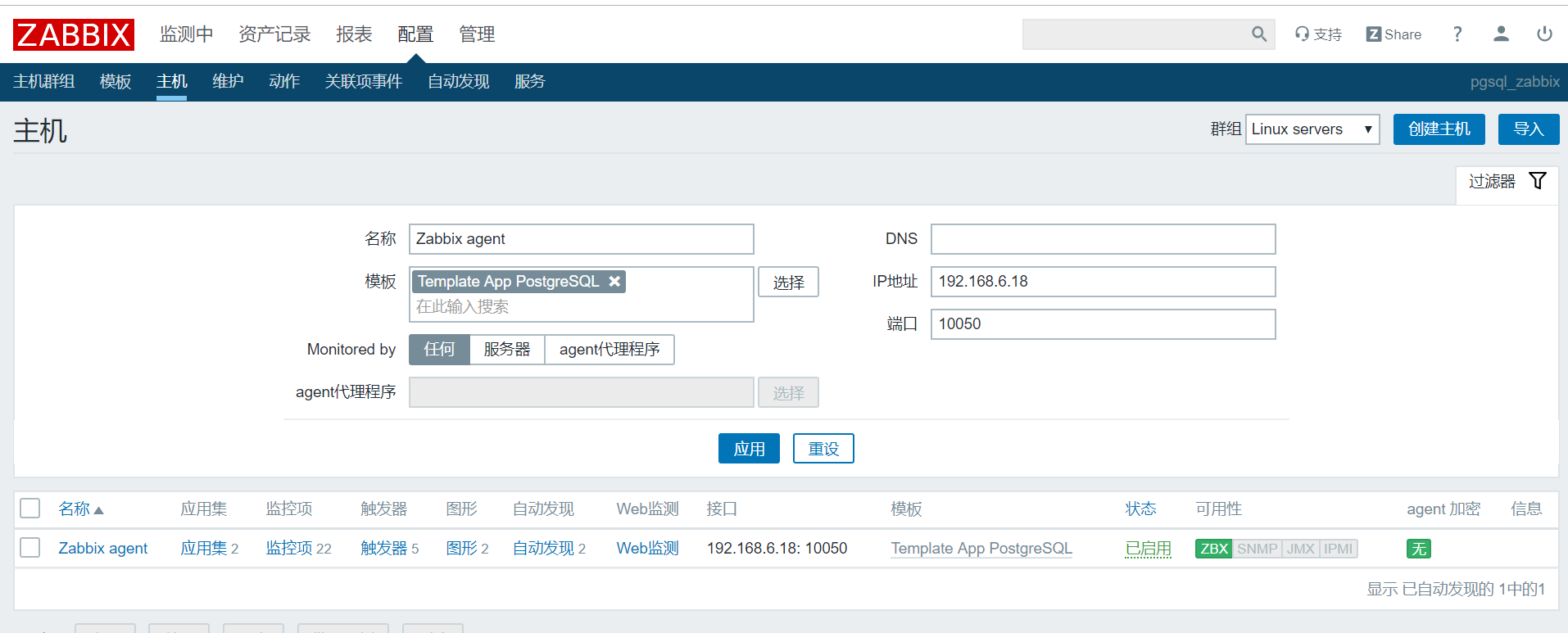Toggle the filter funnel icon
The image size is (1568, 633).
(x=1538, y=181)
